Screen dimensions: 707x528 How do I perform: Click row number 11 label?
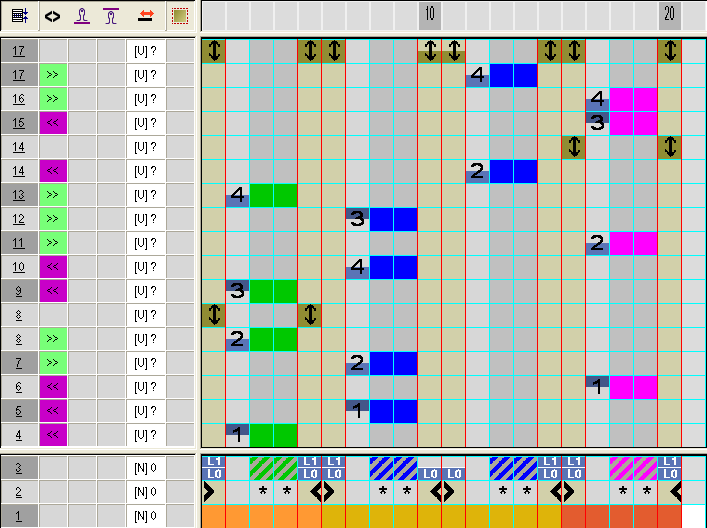pos(19,243)
